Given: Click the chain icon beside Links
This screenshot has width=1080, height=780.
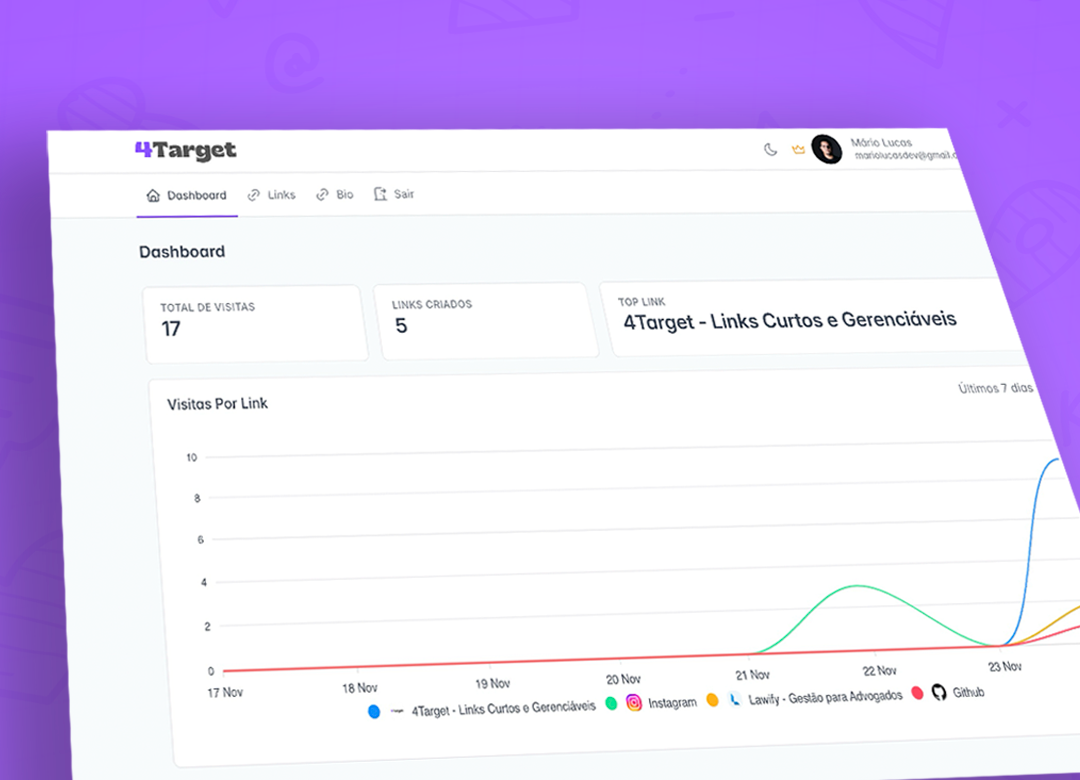Looking at the screenshot, I should point(253,195).
